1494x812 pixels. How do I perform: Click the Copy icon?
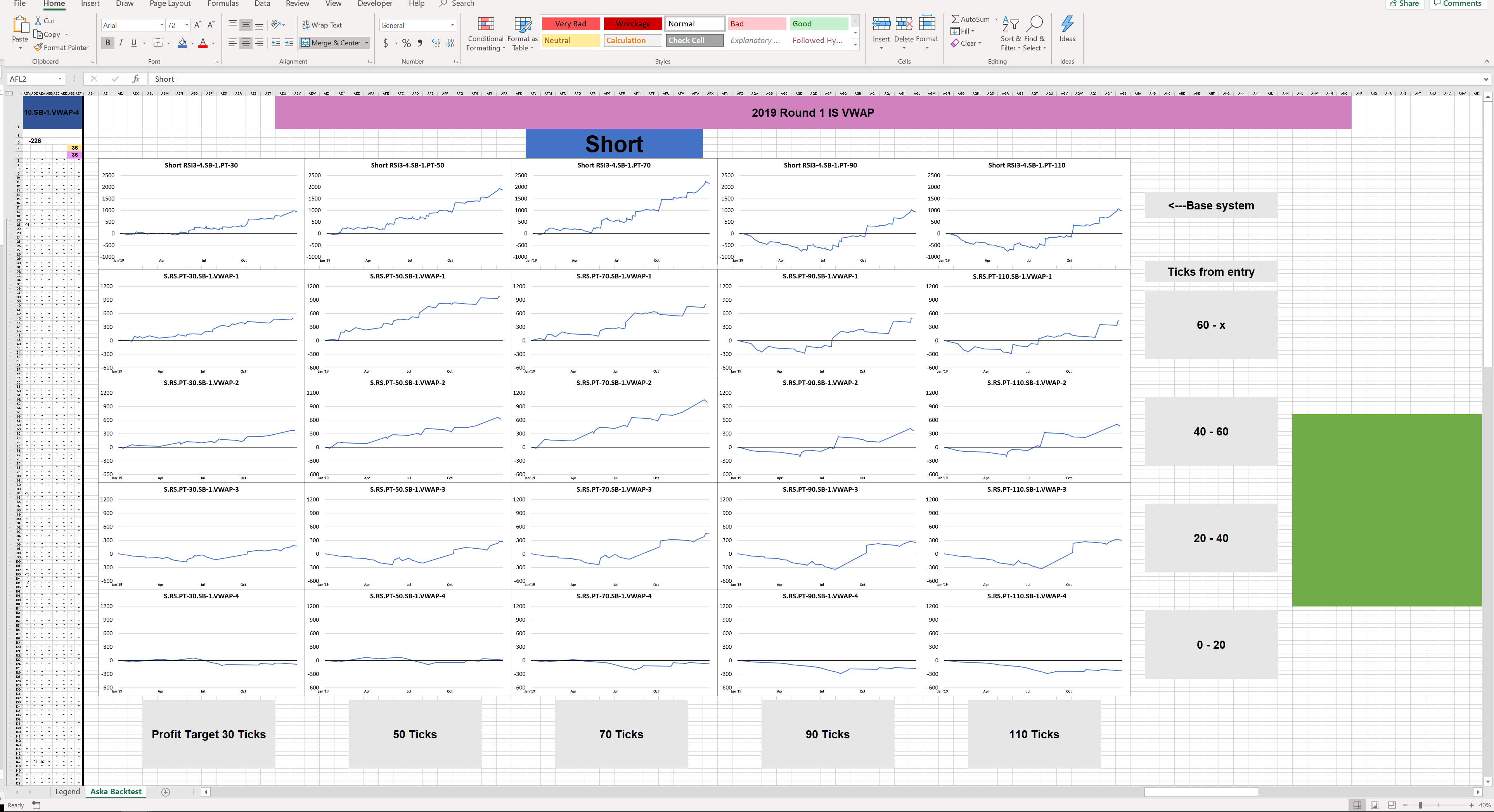pyautogui.click(x=38, y=35)
